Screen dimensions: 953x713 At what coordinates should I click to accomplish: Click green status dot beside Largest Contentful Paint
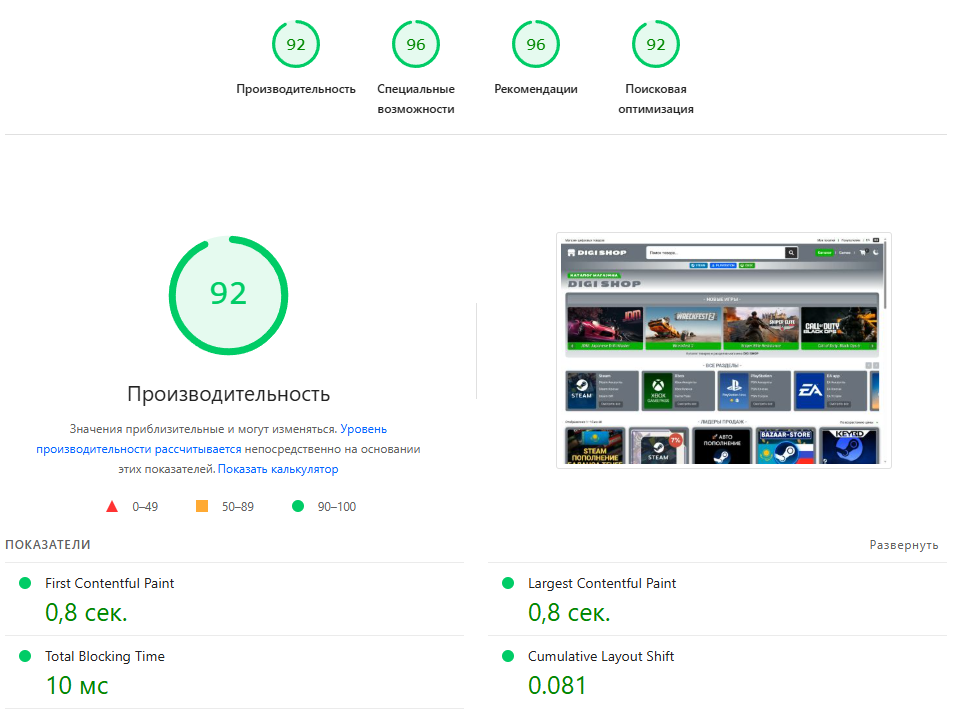point(508,583)
